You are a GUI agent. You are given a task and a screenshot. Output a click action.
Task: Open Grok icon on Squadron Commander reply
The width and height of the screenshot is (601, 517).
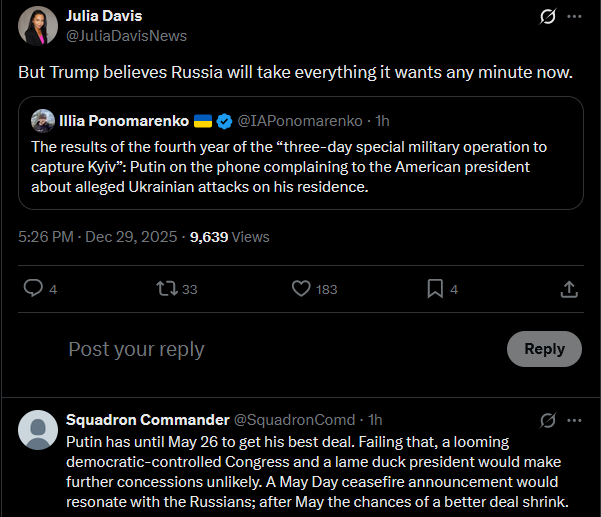[547, 420]
